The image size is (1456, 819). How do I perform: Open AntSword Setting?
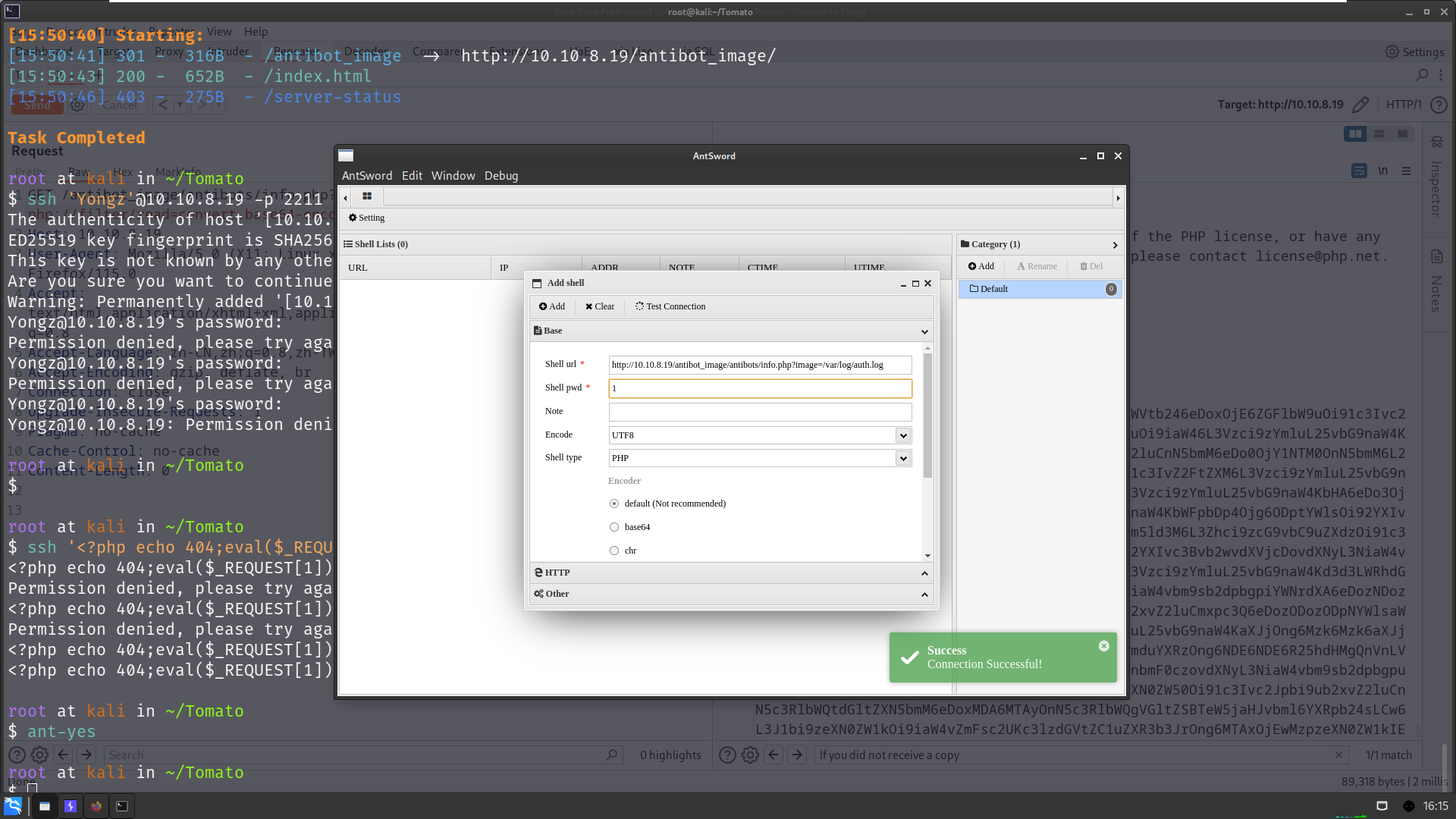click(x=366, y=218)
